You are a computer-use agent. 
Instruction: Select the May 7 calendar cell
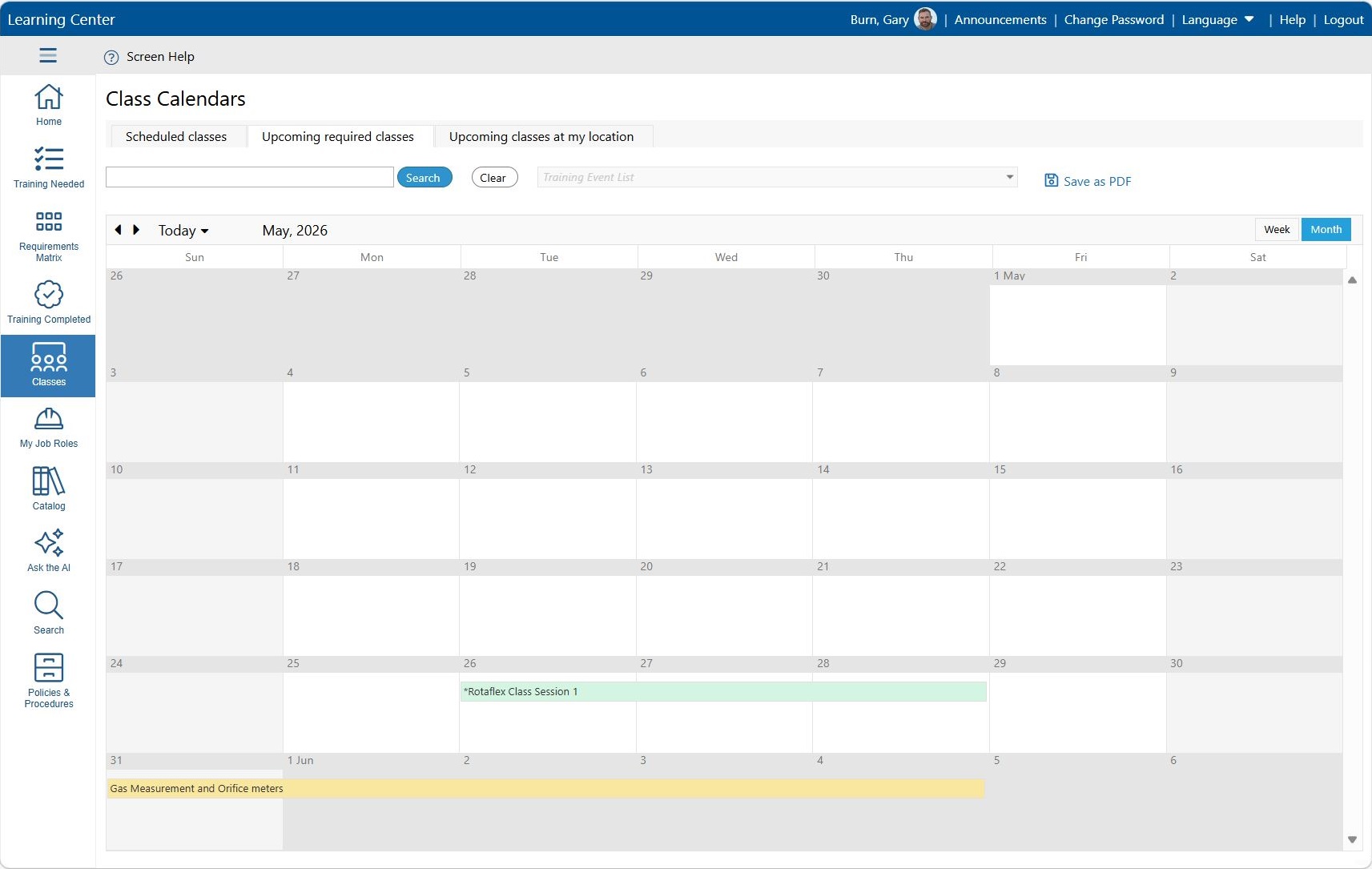pos(901,414)
